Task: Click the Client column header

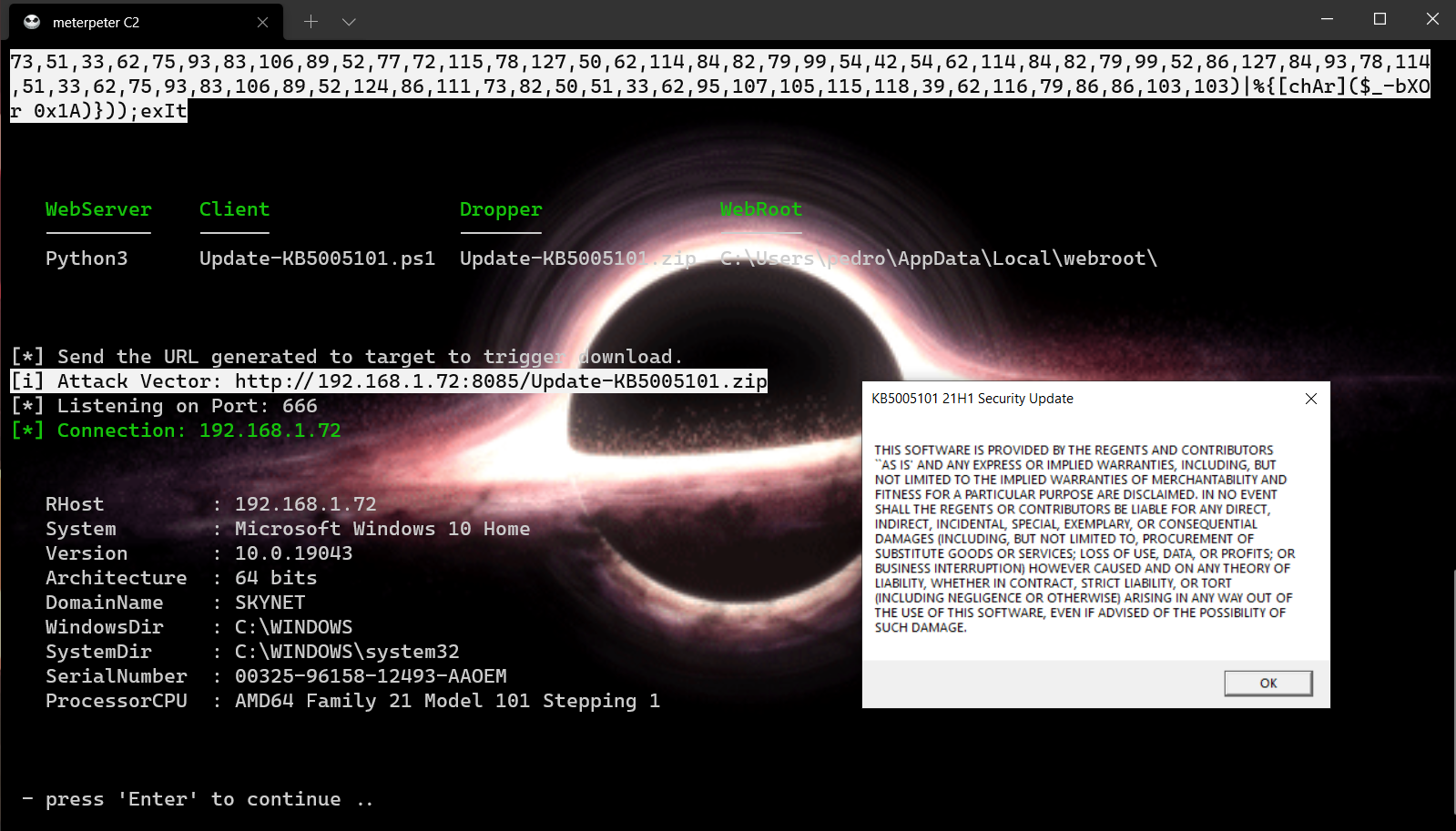Action: click(234, 209)
